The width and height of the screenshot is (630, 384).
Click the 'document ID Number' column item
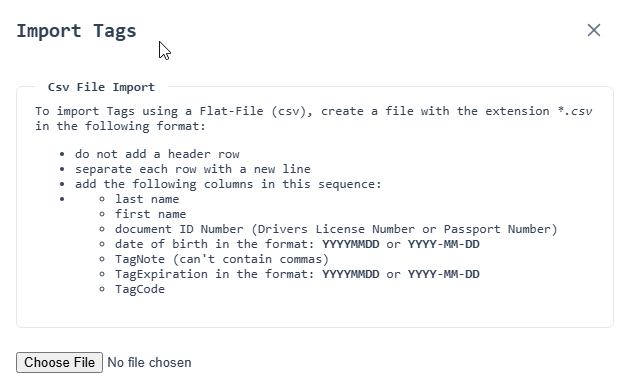point(336,229)
